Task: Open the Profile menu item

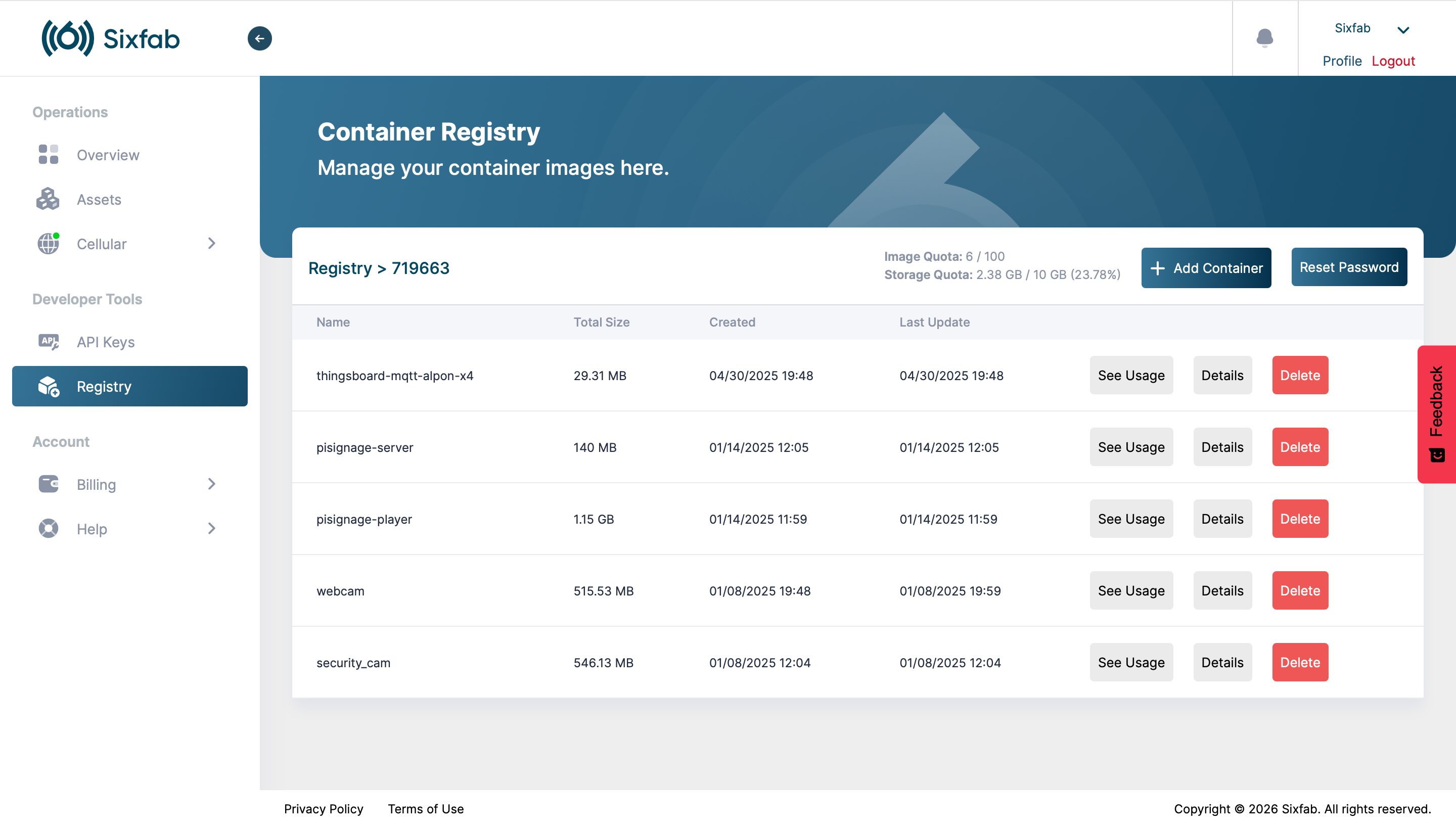Action: pos(1342,61)
